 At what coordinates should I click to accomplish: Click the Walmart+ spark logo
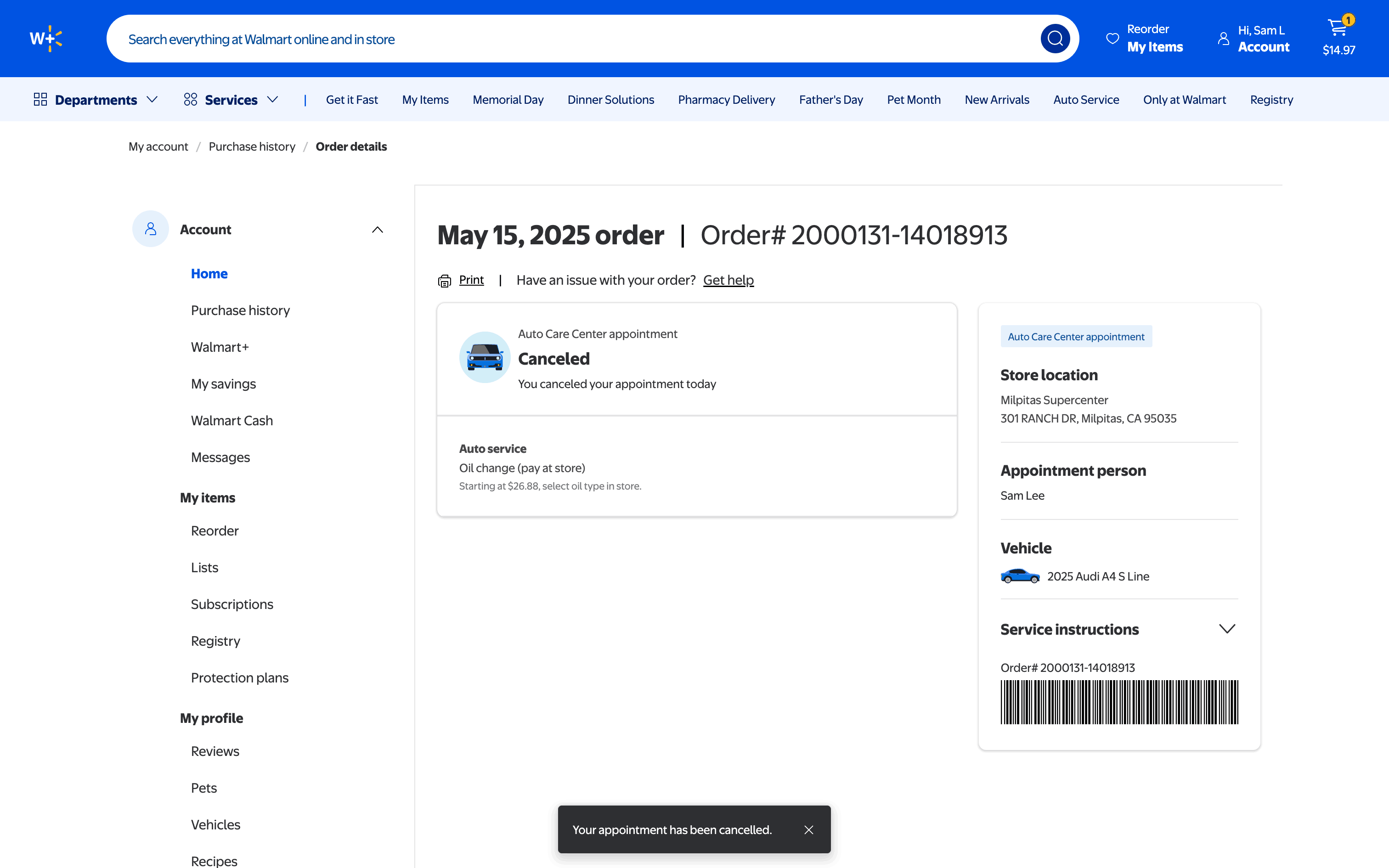pos(46,39)
